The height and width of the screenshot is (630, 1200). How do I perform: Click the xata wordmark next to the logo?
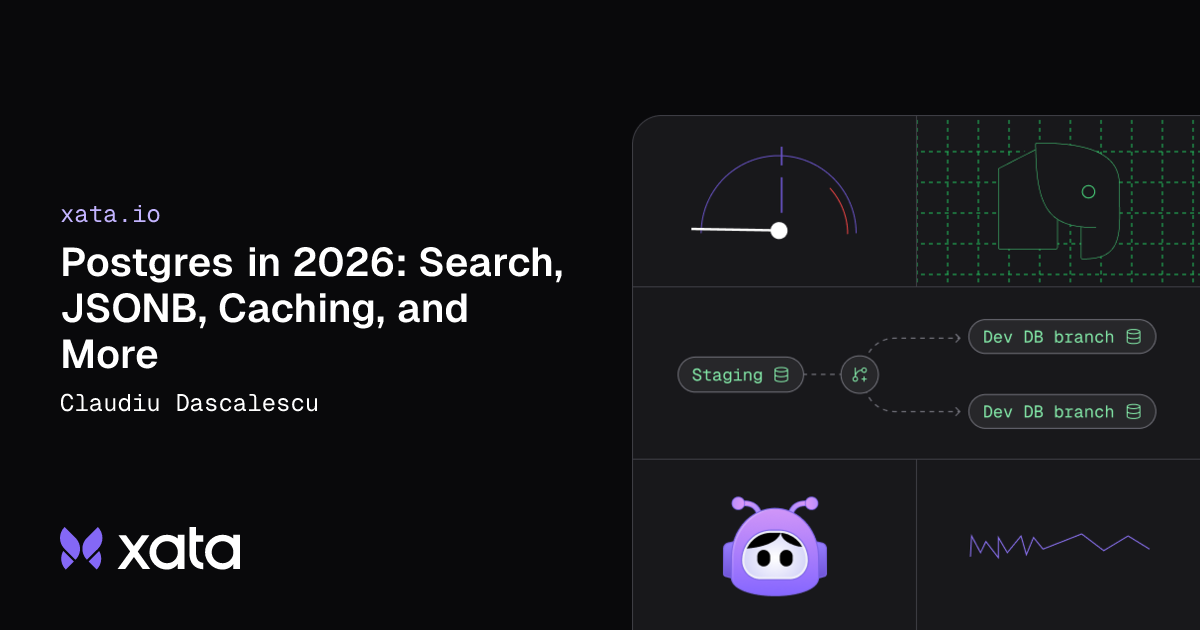[x=180, y=549]
